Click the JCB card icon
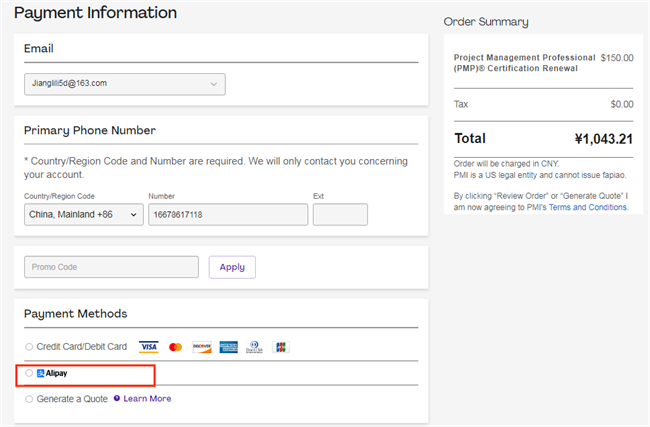 point(281,347)
